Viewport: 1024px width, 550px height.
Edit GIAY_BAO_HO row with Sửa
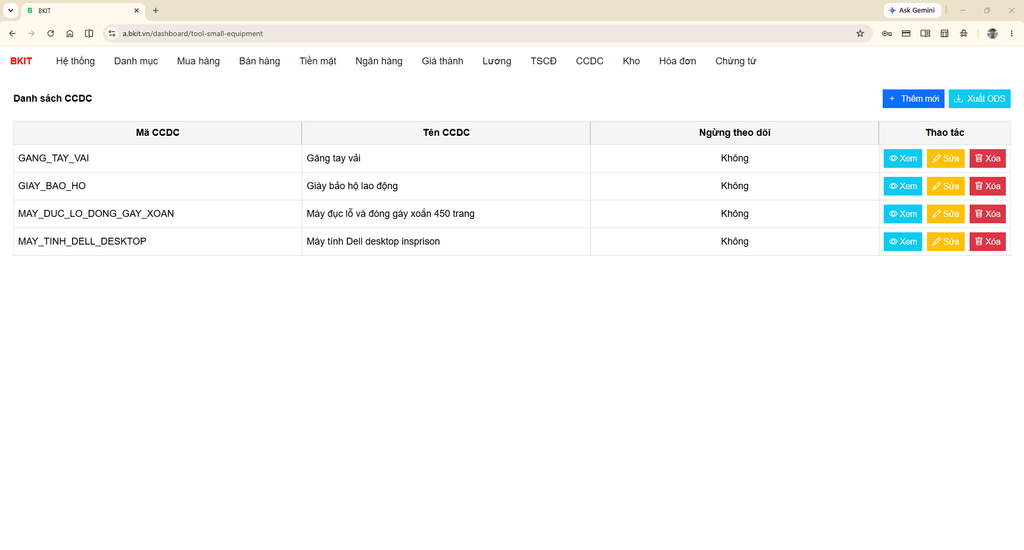[946, 186]
